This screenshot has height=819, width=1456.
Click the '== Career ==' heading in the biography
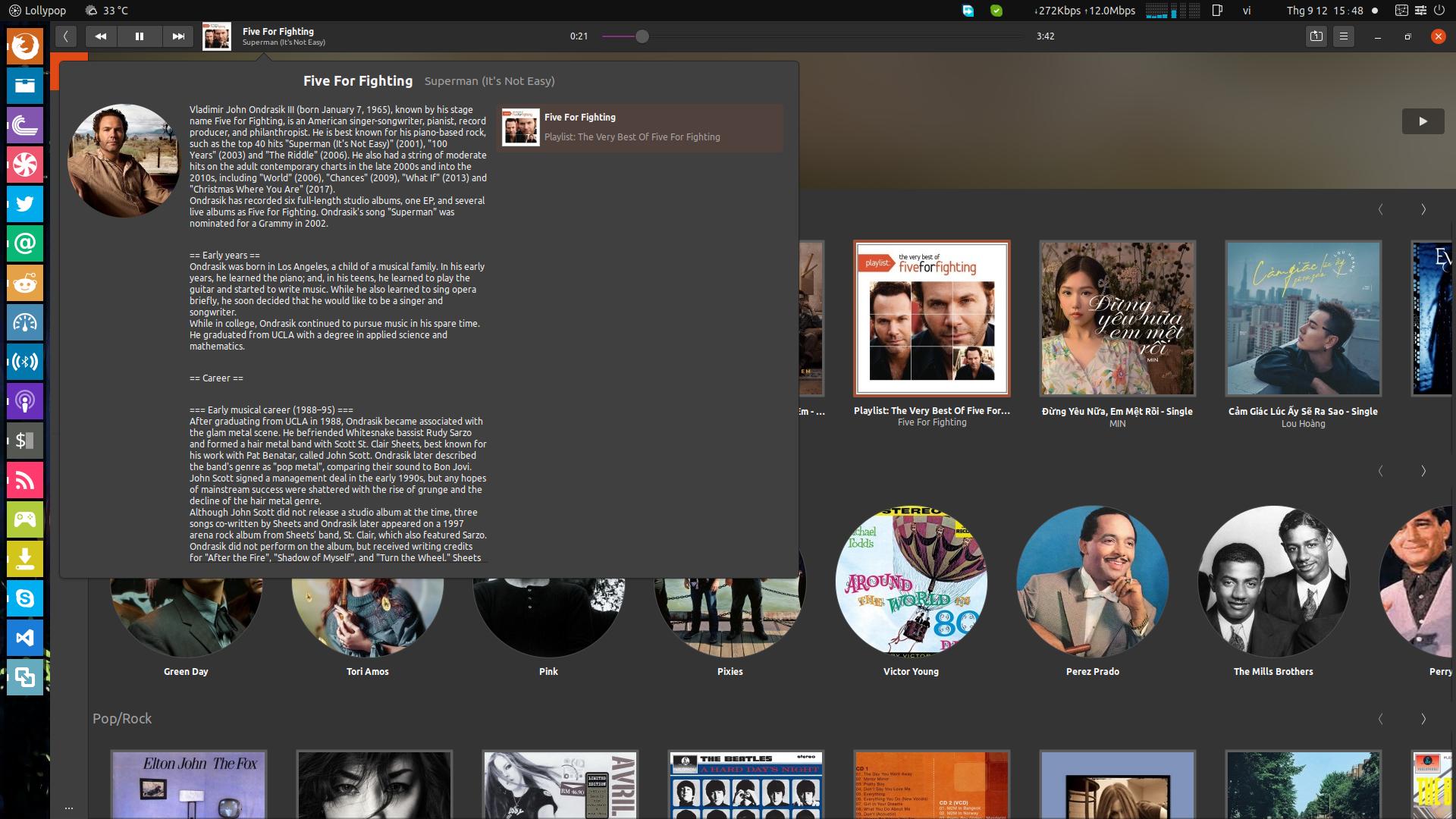217,378
